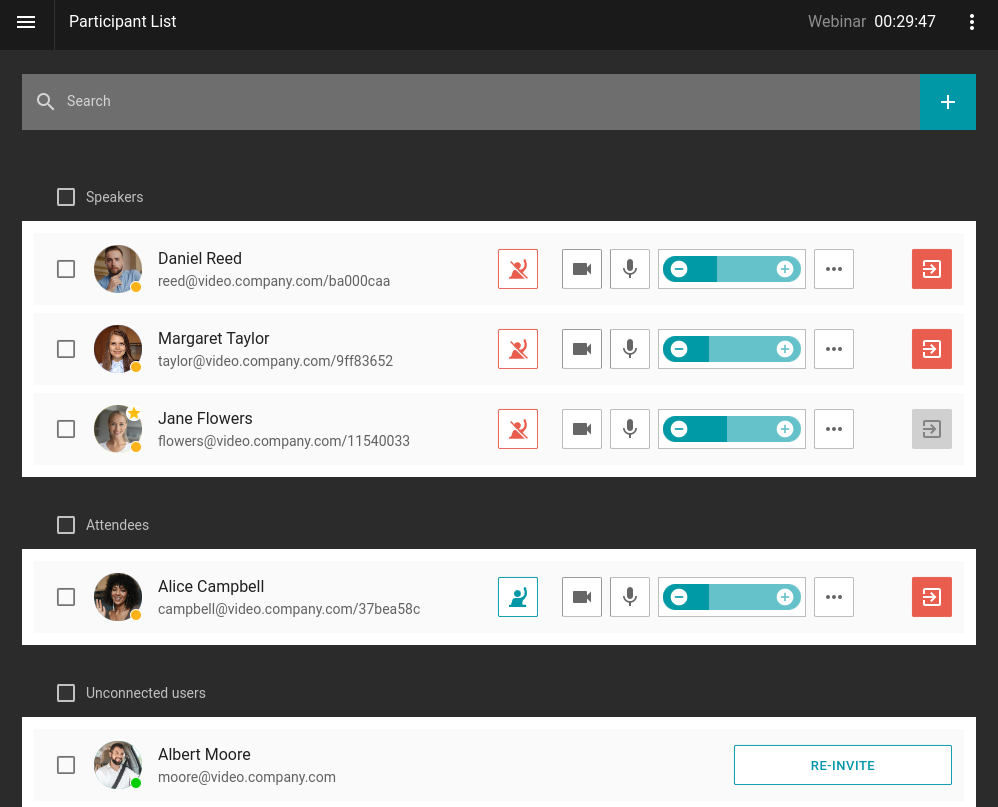This screenshot has width=998, height=807.
Task: Open more options for Daniel Reed
Action: click(x=833, y=269)
